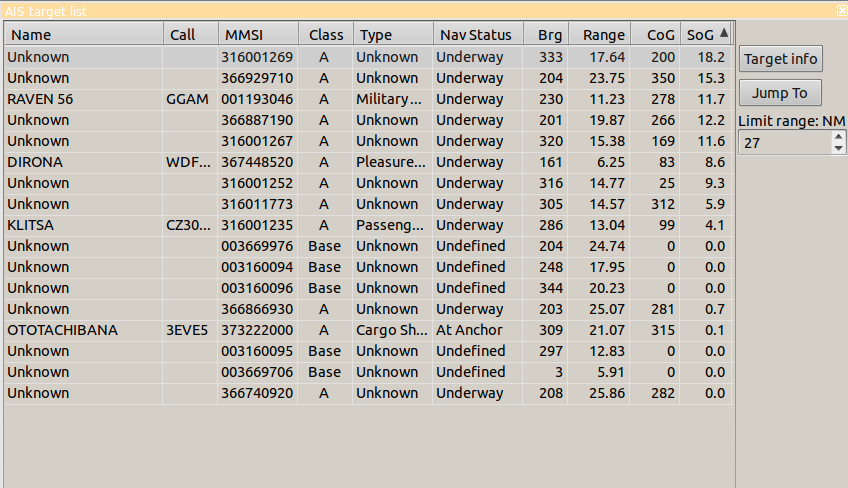848x488 pixels.
Task: Focus the Limit range NM input field
Action: tap(784, 143)
